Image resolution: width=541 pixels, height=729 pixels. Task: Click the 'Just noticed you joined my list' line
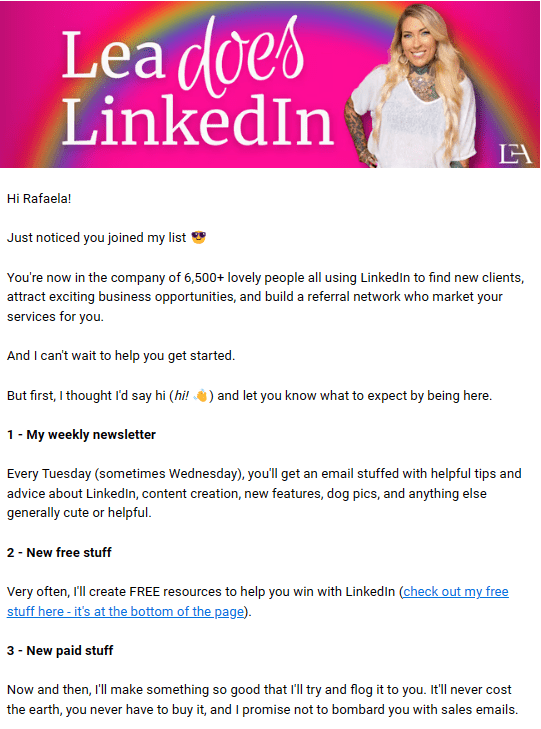(x=97, y=238)
